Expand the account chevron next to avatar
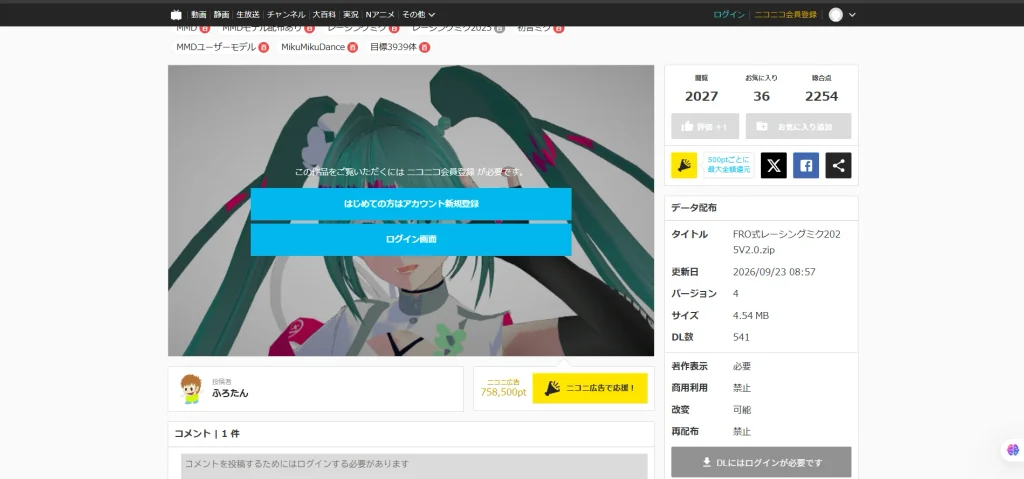Viewport: 1024px width, 479px height. pyautogui.click(x=852, y=15)
